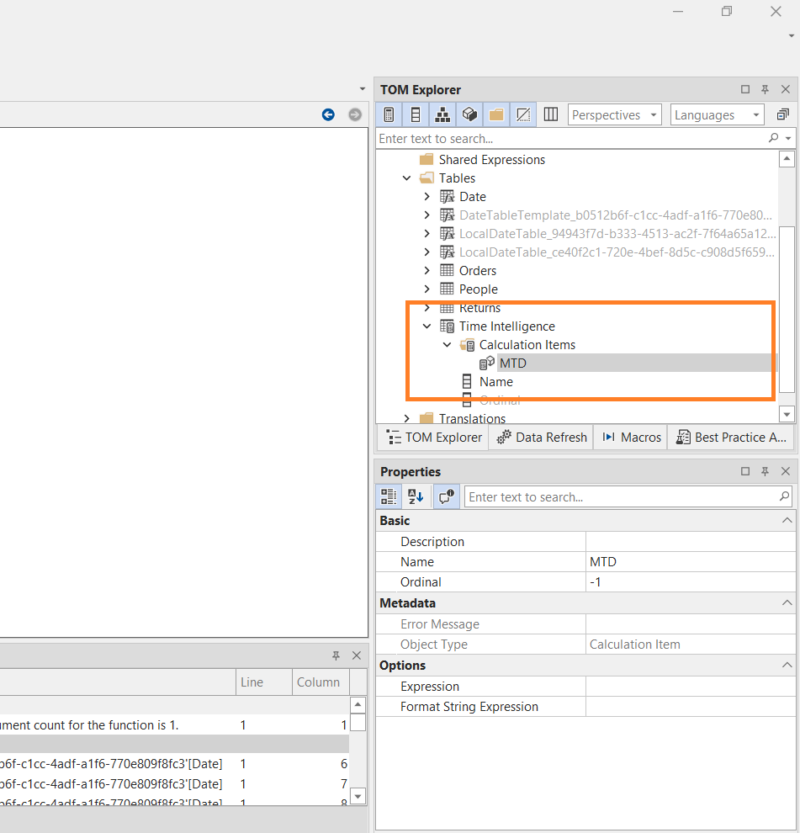Screen dimensions: 800x833
Task: Toggle Show Hierarchies in TOM Explorer toolbar
Action: pyautogui.click(x=442, y=115)
